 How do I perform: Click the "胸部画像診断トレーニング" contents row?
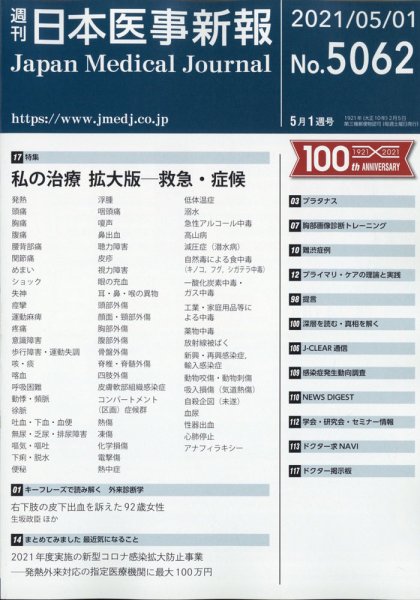click(x=352, y=226)
